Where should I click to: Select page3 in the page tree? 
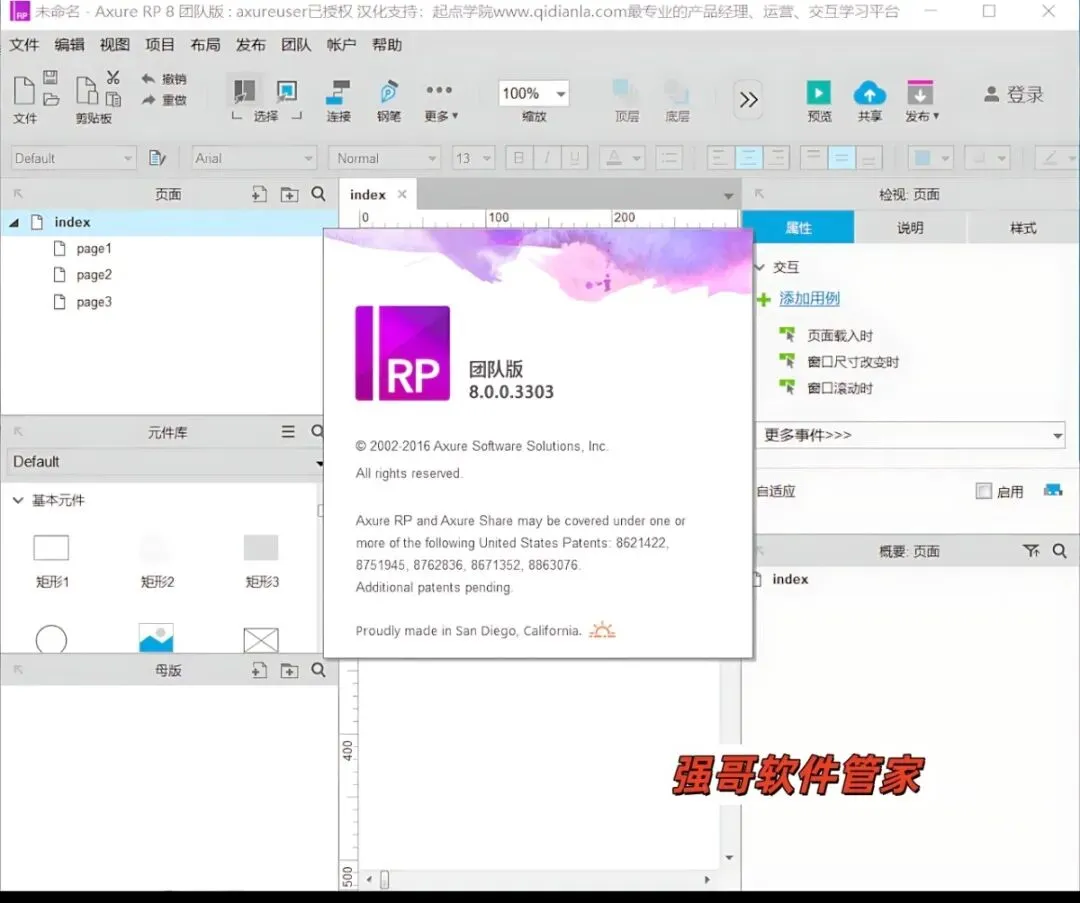click(x=94, y=302)
